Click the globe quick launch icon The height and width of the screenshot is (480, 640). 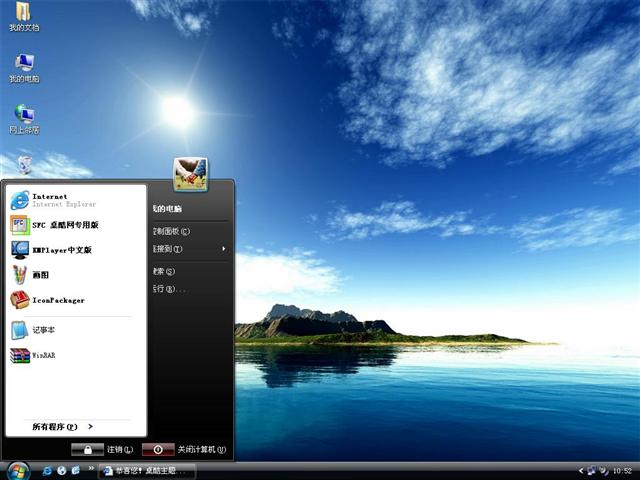coord(62,471)
